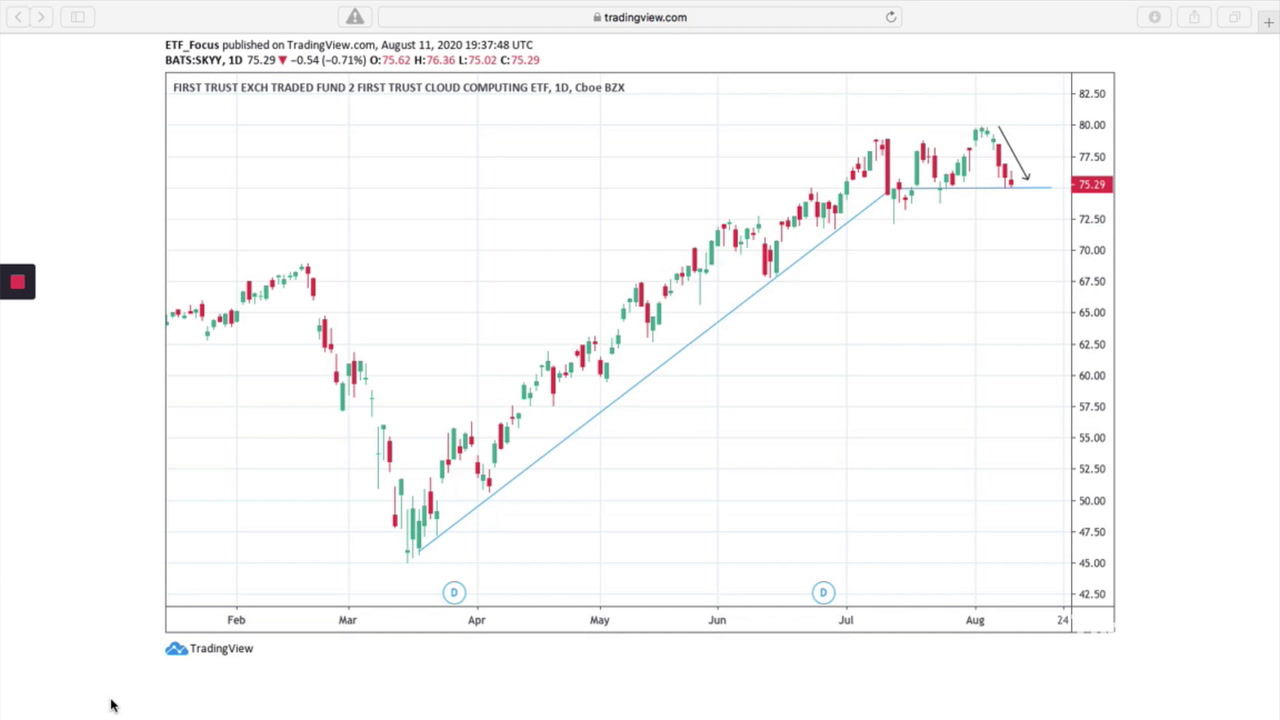This screenshot has height=720, width=1280.
Task: Reload the page with the refresh icon
Action: point(890,17)
